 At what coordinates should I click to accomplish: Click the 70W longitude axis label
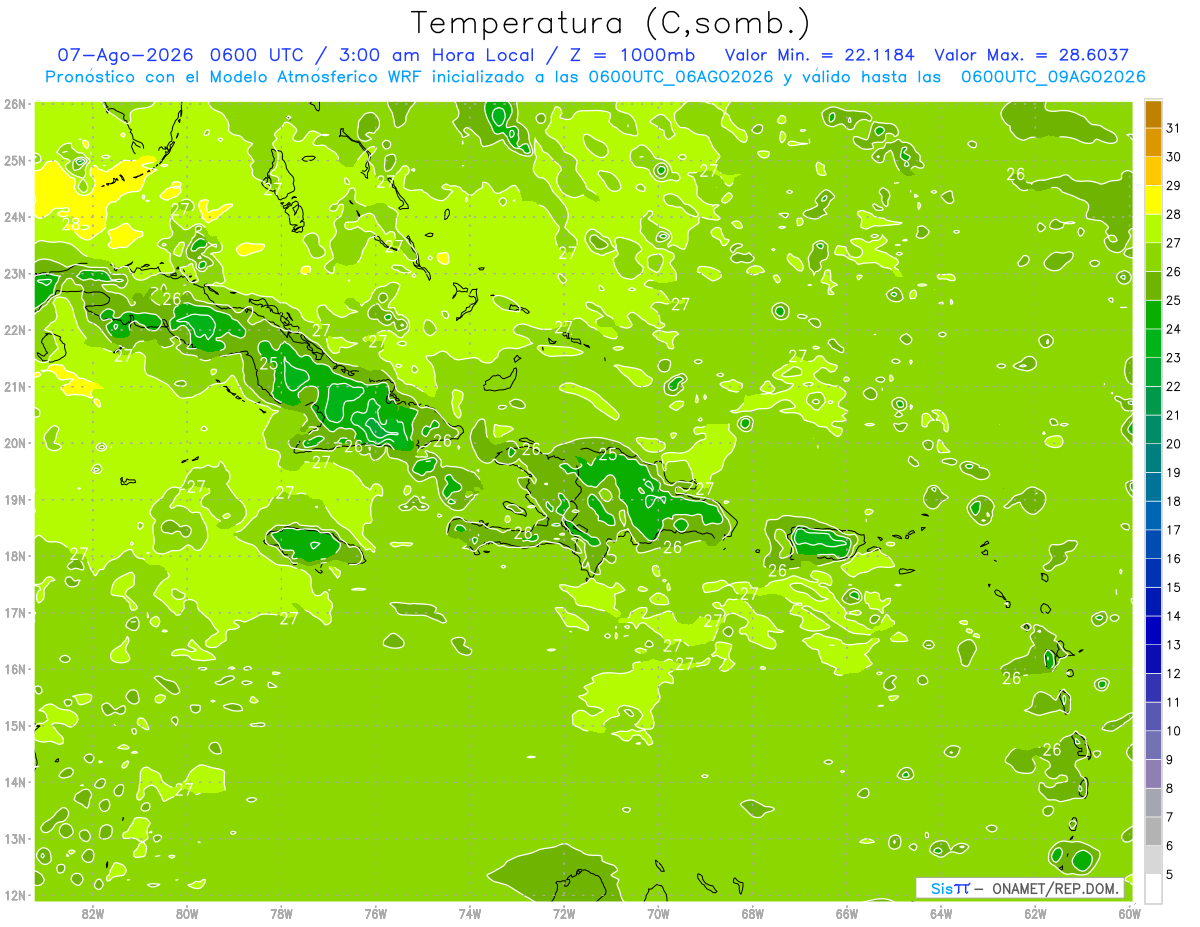click(x=658, y=913)
